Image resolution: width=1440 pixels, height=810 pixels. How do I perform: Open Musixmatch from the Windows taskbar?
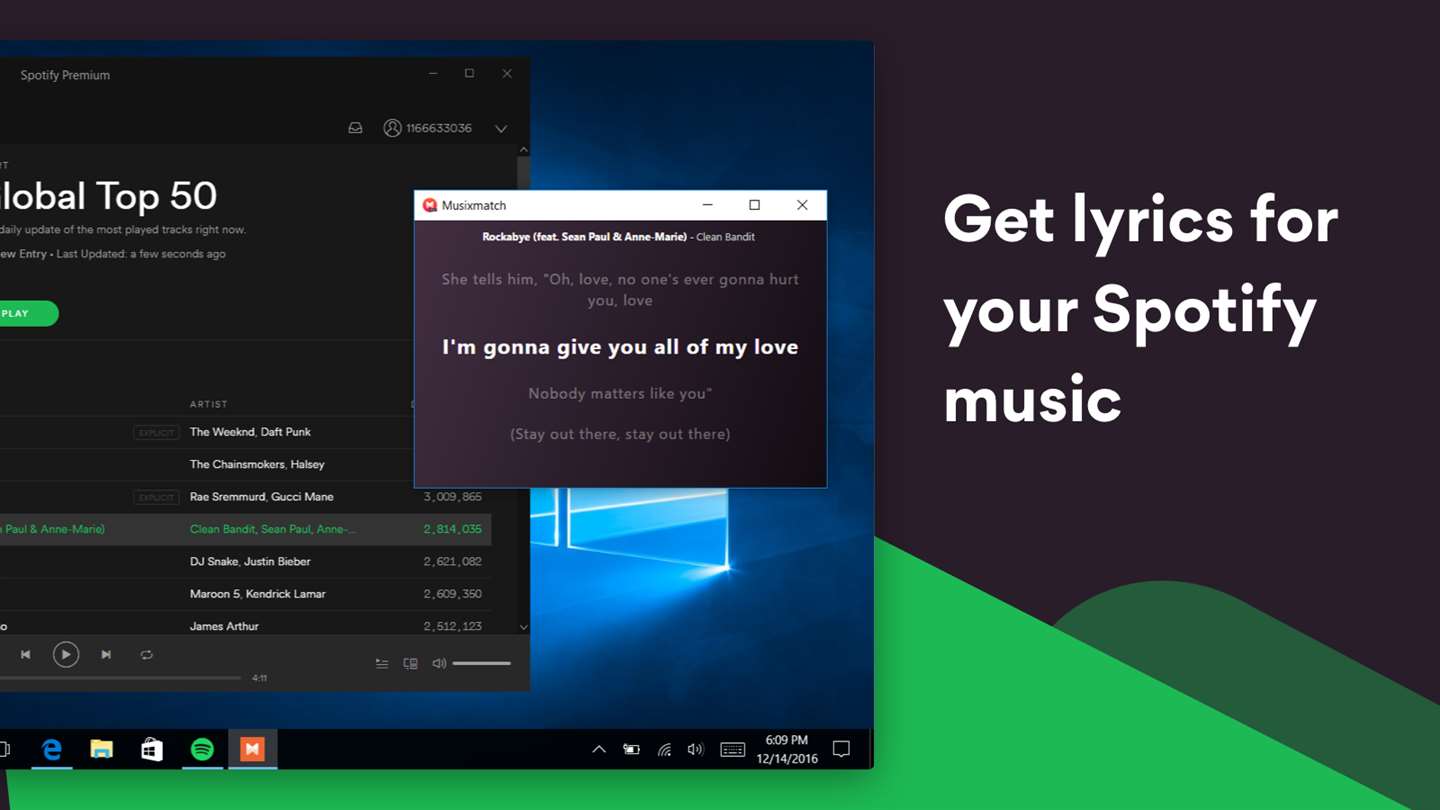point(253,749)
